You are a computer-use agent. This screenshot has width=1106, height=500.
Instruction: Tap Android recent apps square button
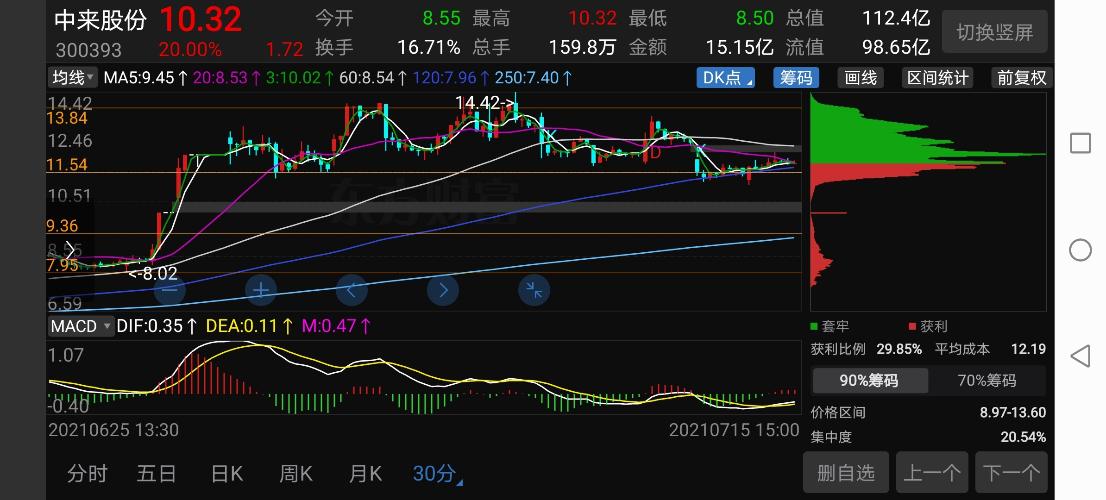click(x=1080, y=143)
